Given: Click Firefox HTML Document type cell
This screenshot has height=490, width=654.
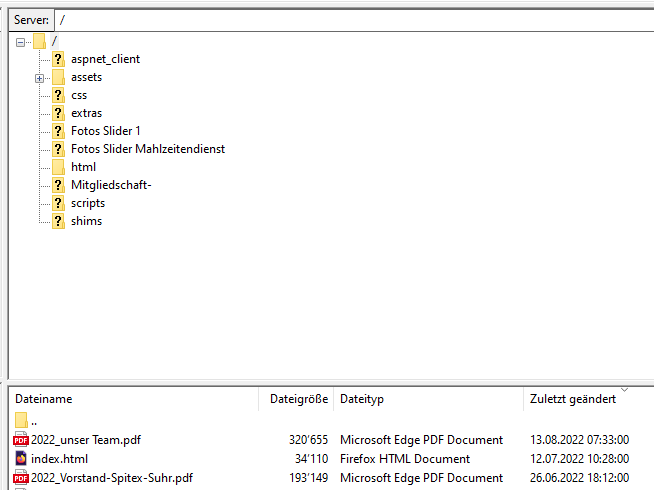Looking at the screenshot, I should [x=405, y=459].
